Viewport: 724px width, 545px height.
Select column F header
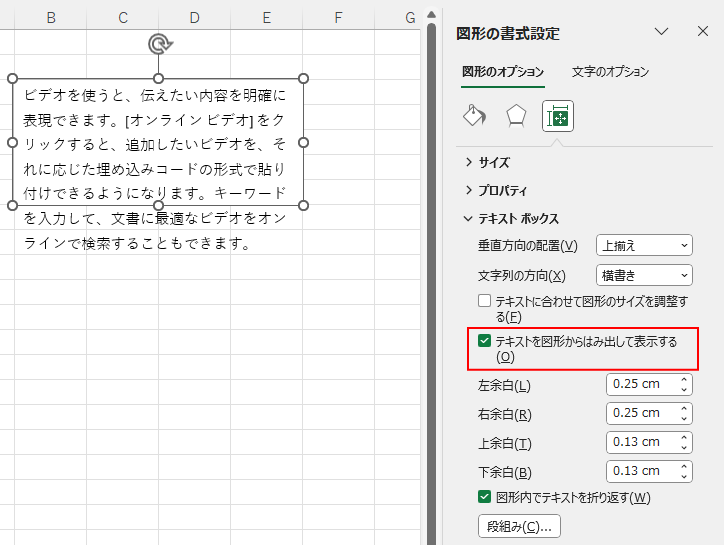(338, 18)
